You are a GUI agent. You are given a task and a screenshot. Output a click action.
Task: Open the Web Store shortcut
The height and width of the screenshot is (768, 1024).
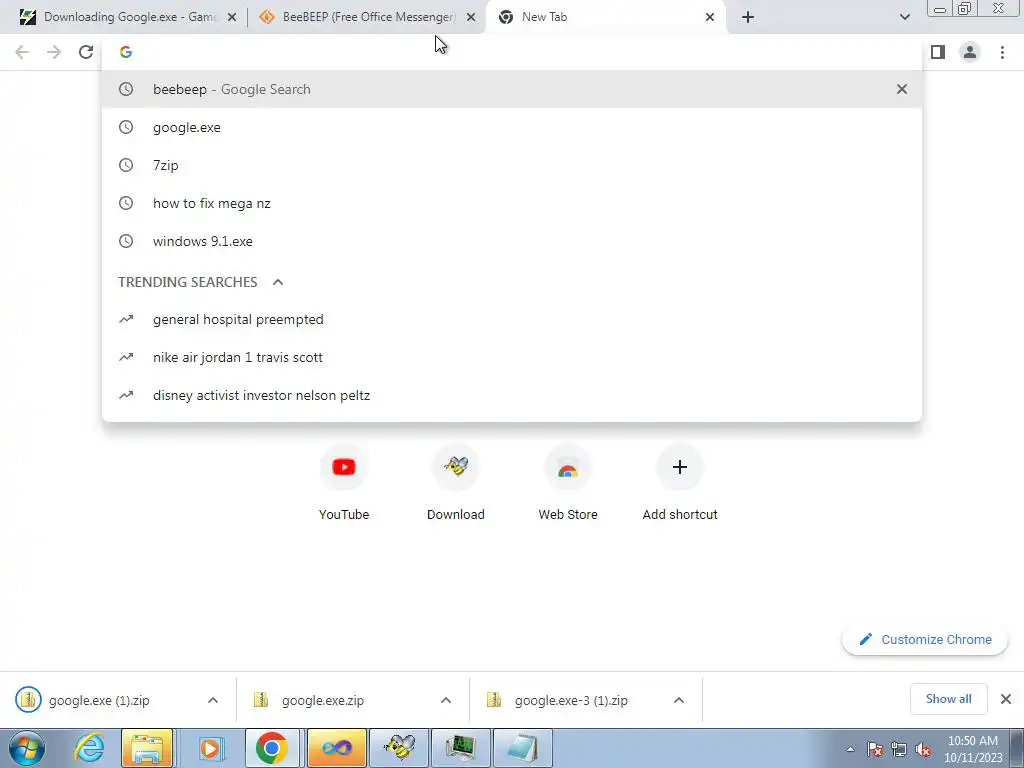568,483
